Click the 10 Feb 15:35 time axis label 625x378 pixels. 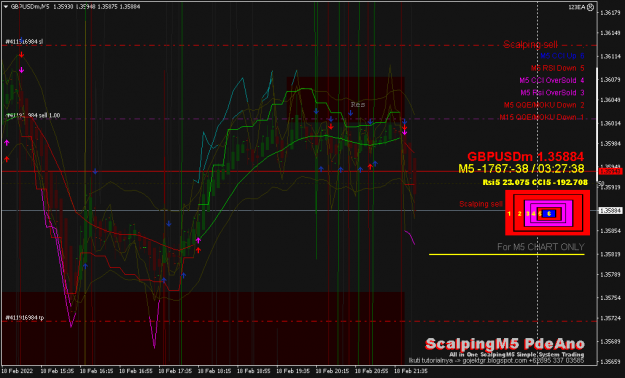tap(57, 371)
